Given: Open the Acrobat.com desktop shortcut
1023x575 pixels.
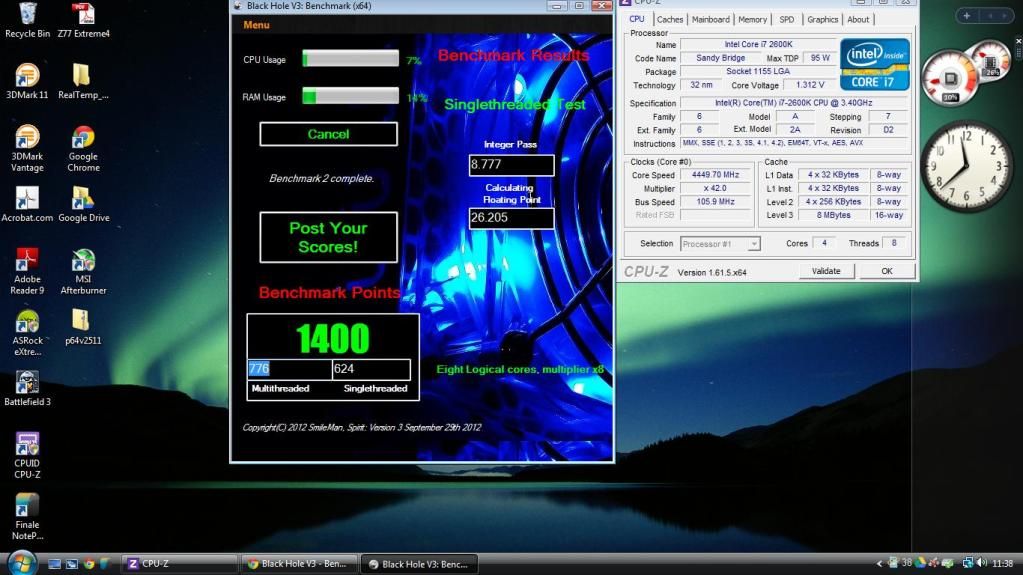Looking at the screenshot, I should [x=27, y=204].
